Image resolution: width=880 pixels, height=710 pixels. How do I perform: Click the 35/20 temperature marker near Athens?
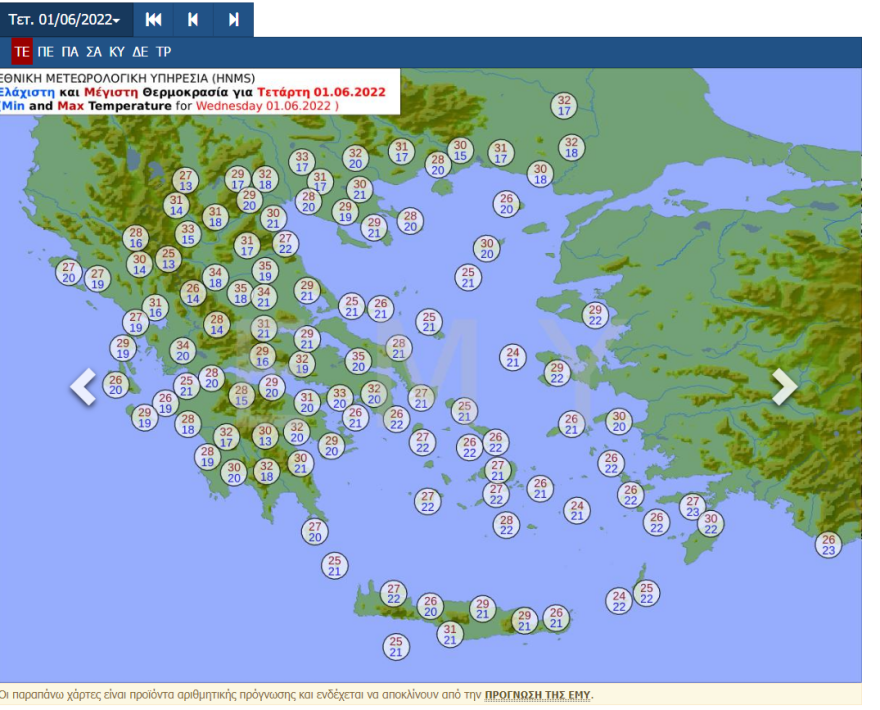[x=358, y=361]
